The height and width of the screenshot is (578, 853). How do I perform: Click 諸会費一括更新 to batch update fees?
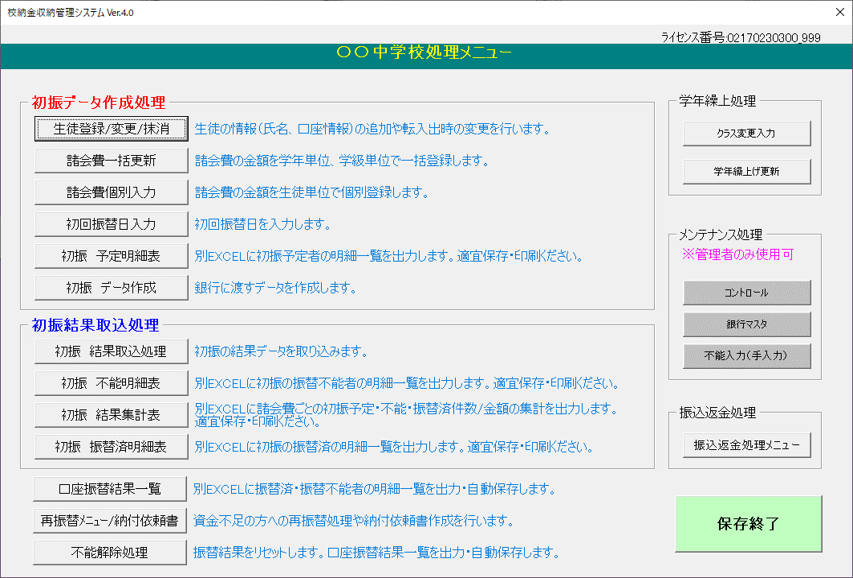click(x=108, y=161)
